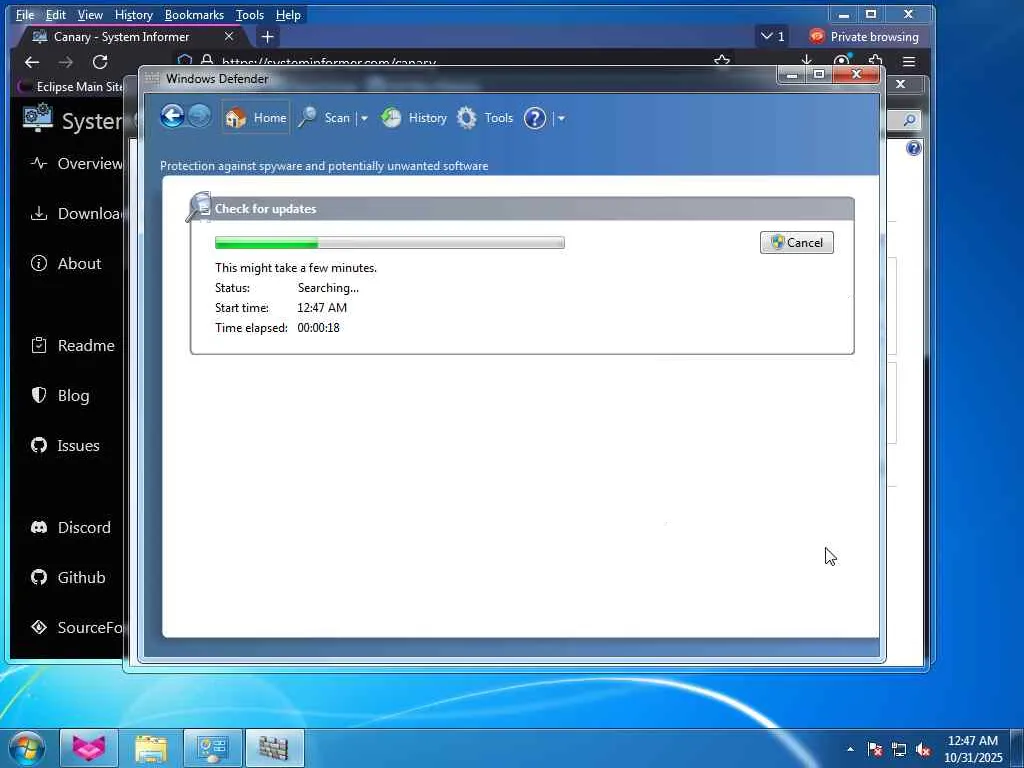Click the Private browsing indicator
The width and height of the screenshot is (1024, 768).
(x=863, y=37)
